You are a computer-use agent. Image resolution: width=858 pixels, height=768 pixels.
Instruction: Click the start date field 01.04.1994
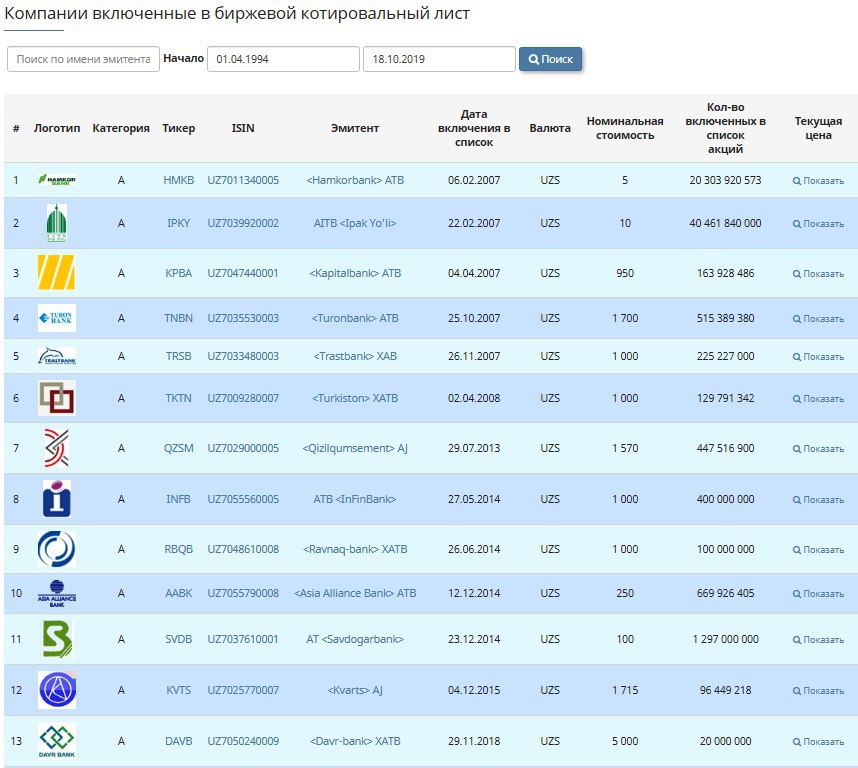pos(283,59)
